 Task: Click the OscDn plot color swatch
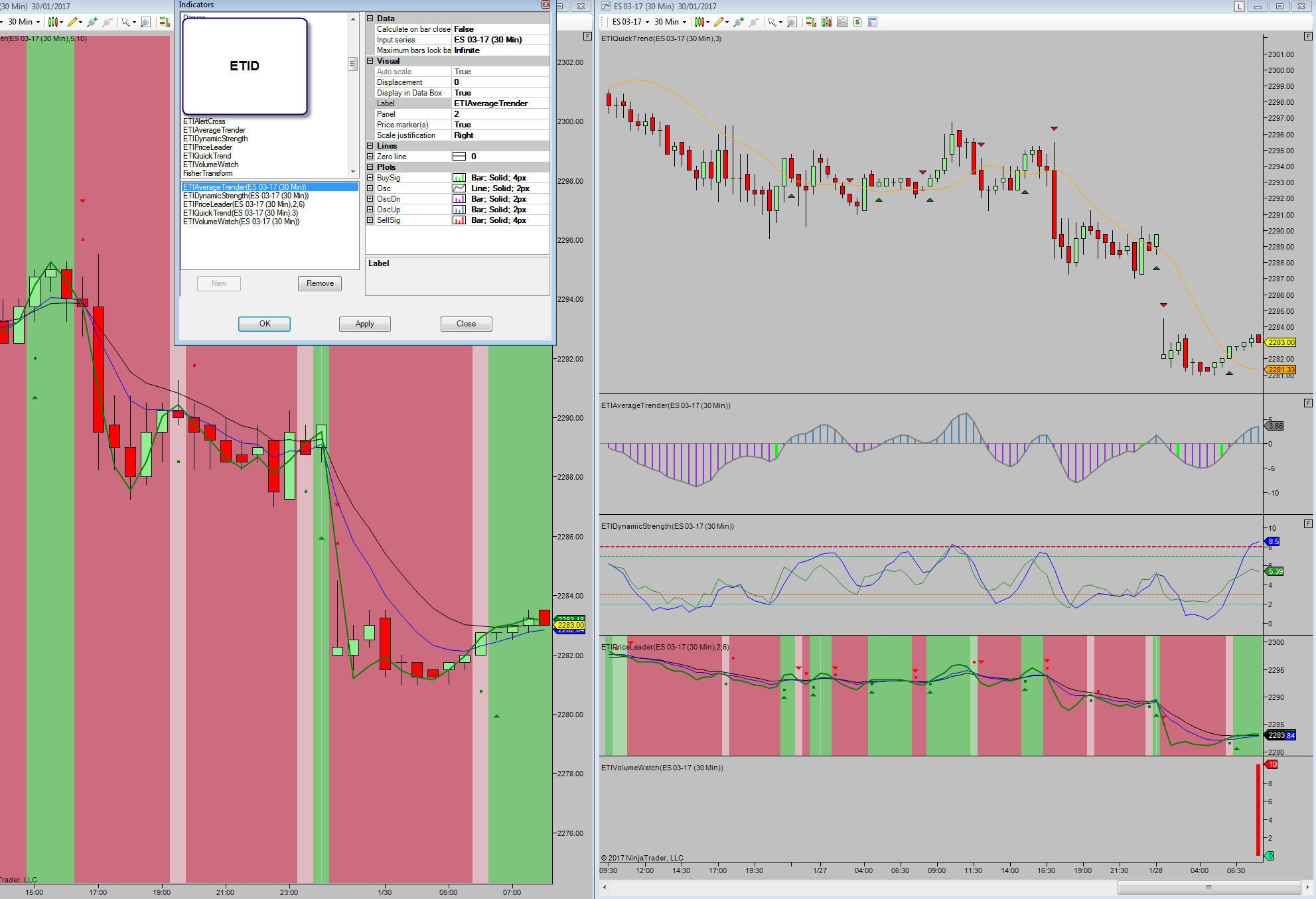(x=459, y=199)
